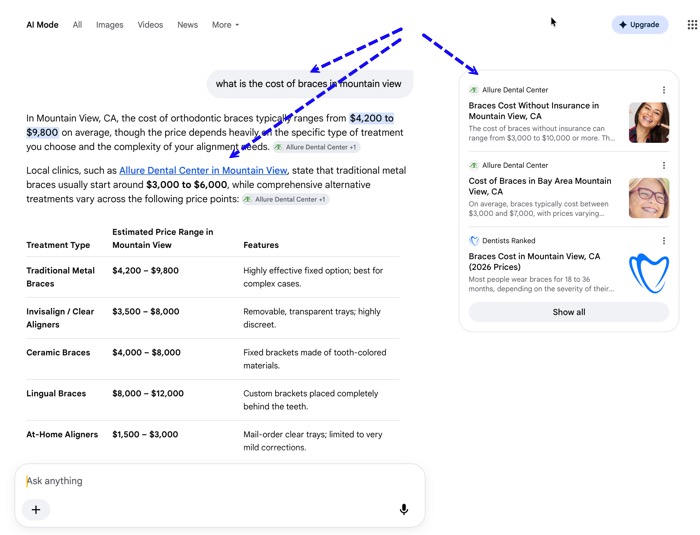Viewport: 700px width, 535px height.
Task: Click the Upgrade button
Action: (640, 25)
